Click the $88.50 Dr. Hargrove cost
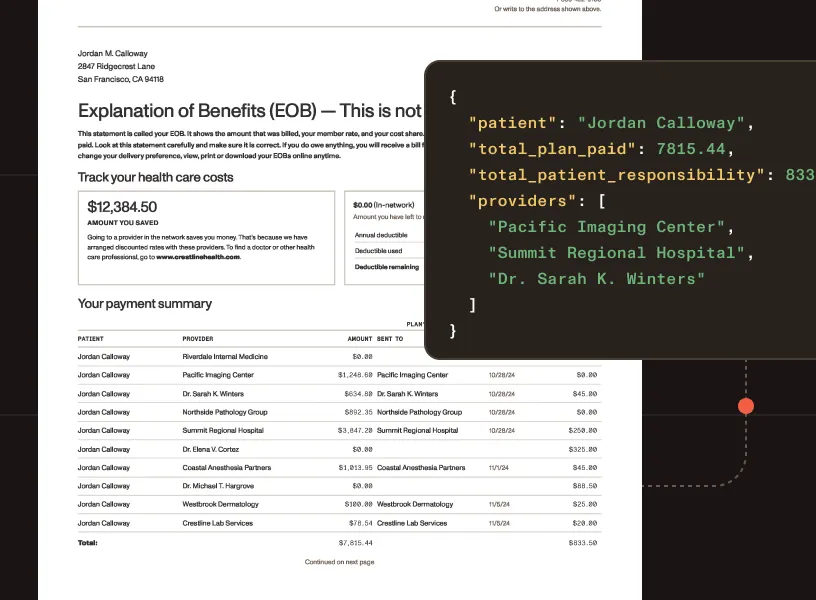This screenshot has width=816, height=600. (x=585, y=486)
